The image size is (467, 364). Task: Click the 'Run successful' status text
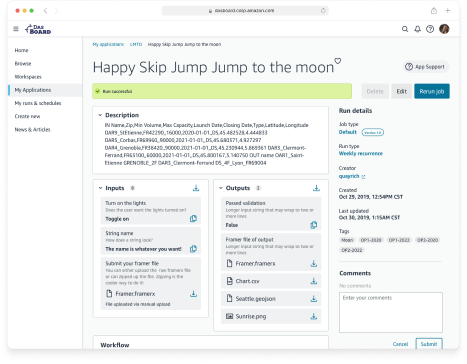117,91
